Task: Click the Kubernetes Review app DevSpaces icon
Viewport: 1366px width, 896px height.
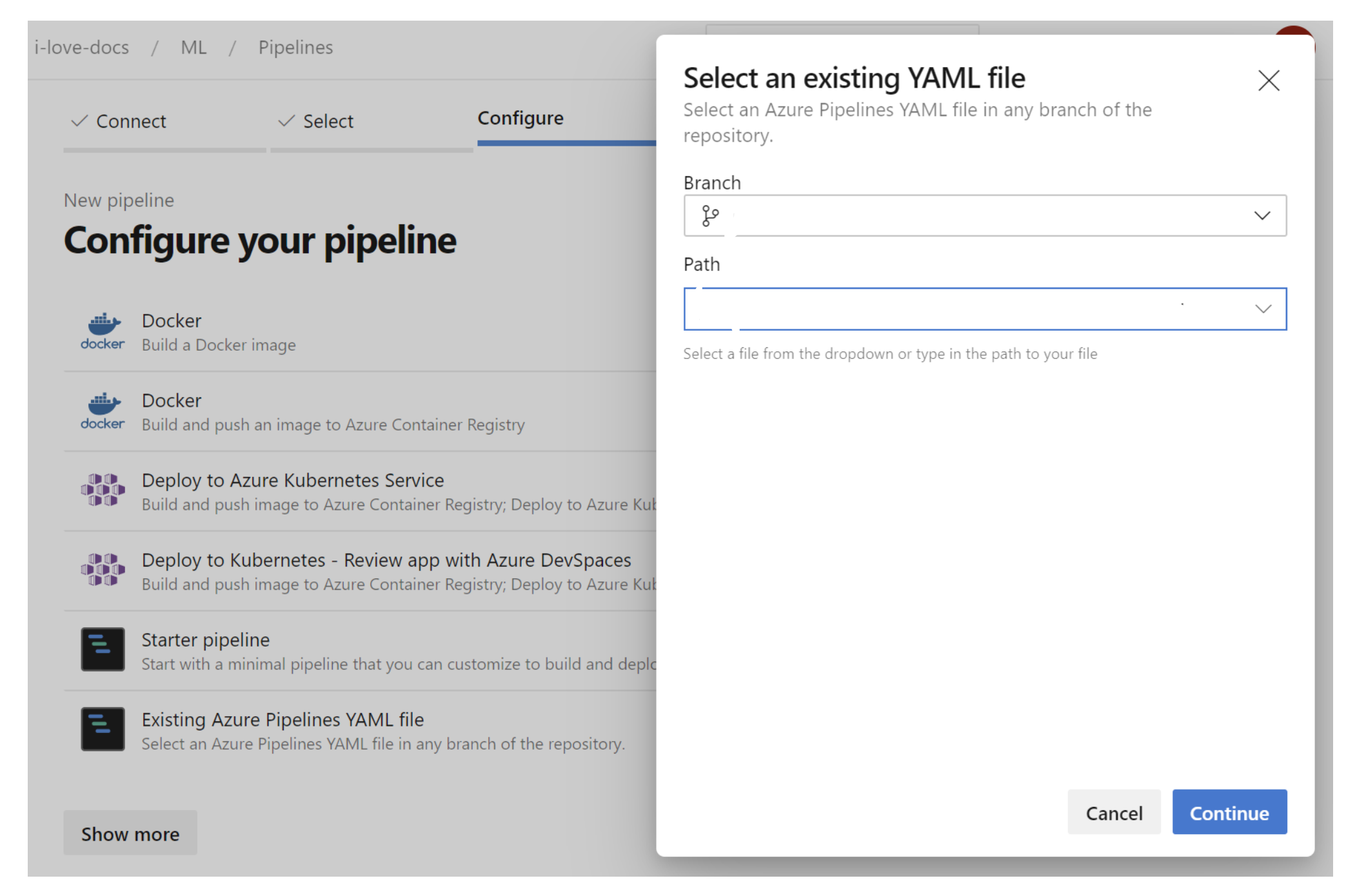Action: pos(103,570)
